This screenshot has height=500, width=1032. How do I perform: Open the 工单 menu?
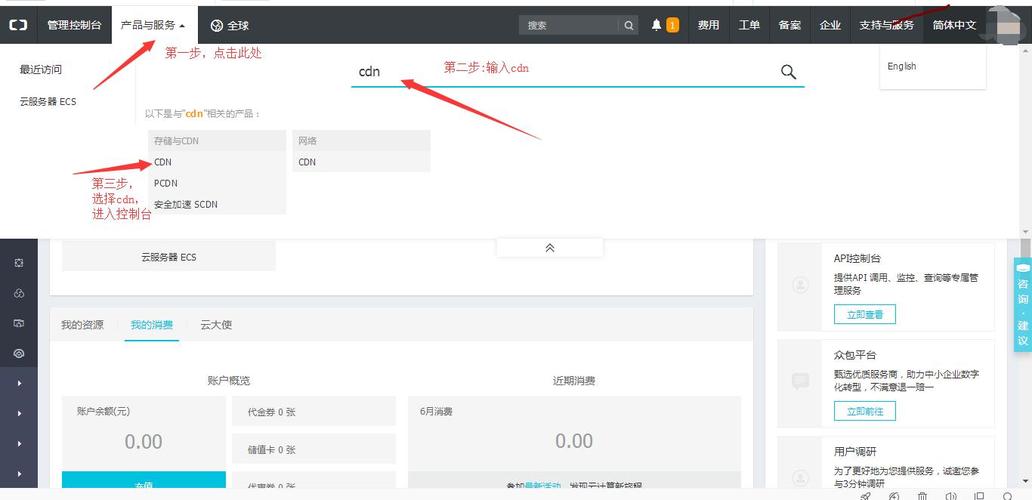(x=749, y=26)
